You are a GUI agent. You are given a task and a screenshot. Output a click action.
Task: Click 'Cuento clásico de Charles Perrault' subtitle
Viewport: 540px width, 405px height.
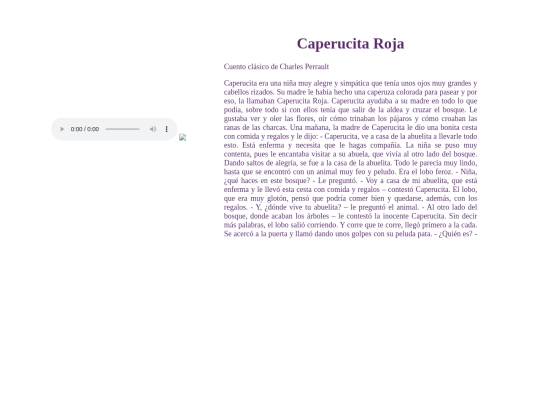click(276, 66)
